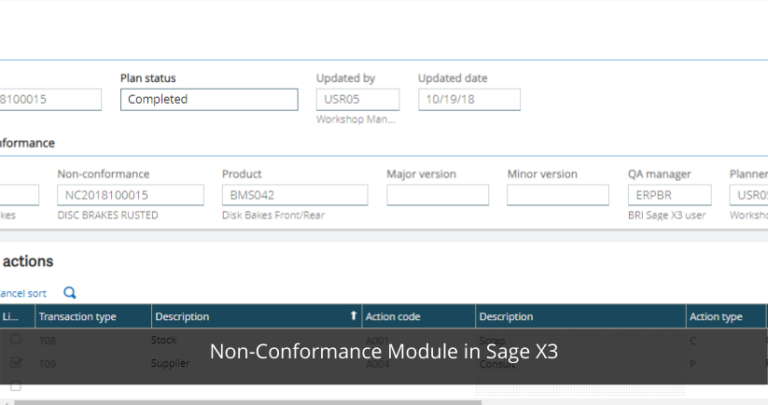This screenshot has height=405, width=768.
Task: Click the Non-Conformance Module in Sage X3 caption
Action: [384, 352]
